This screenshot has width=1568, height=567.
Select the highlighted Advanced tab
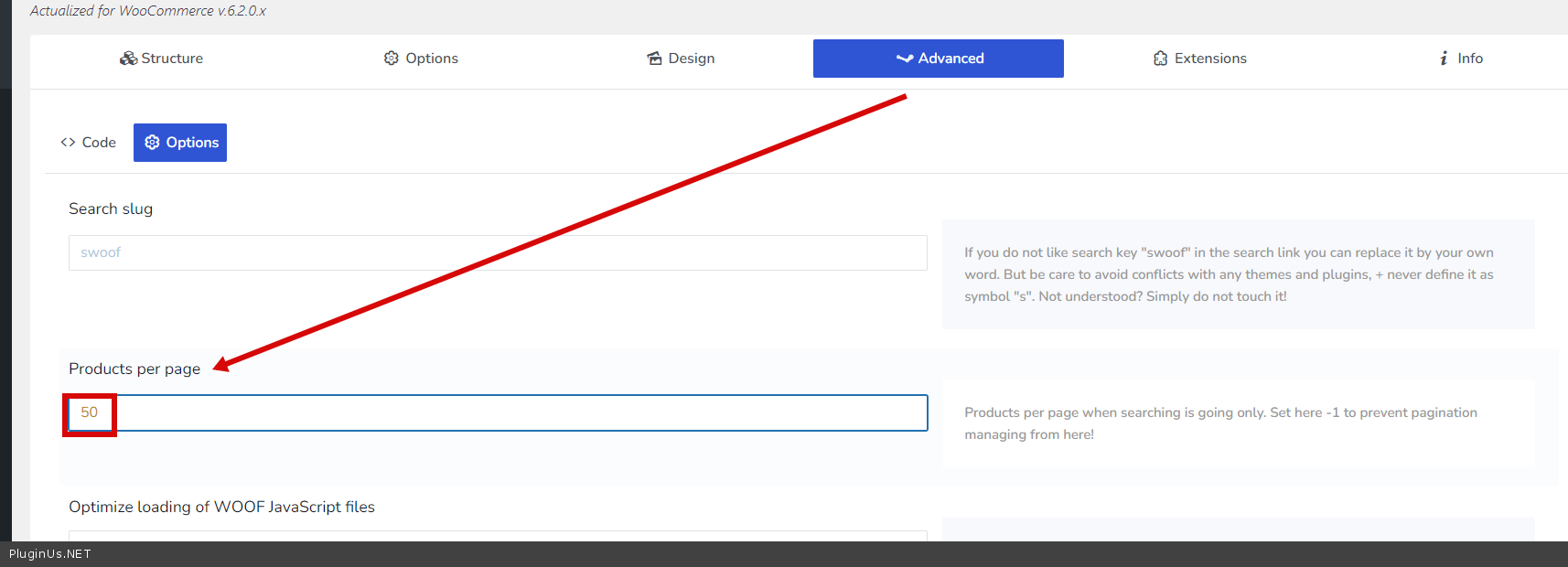950,59
